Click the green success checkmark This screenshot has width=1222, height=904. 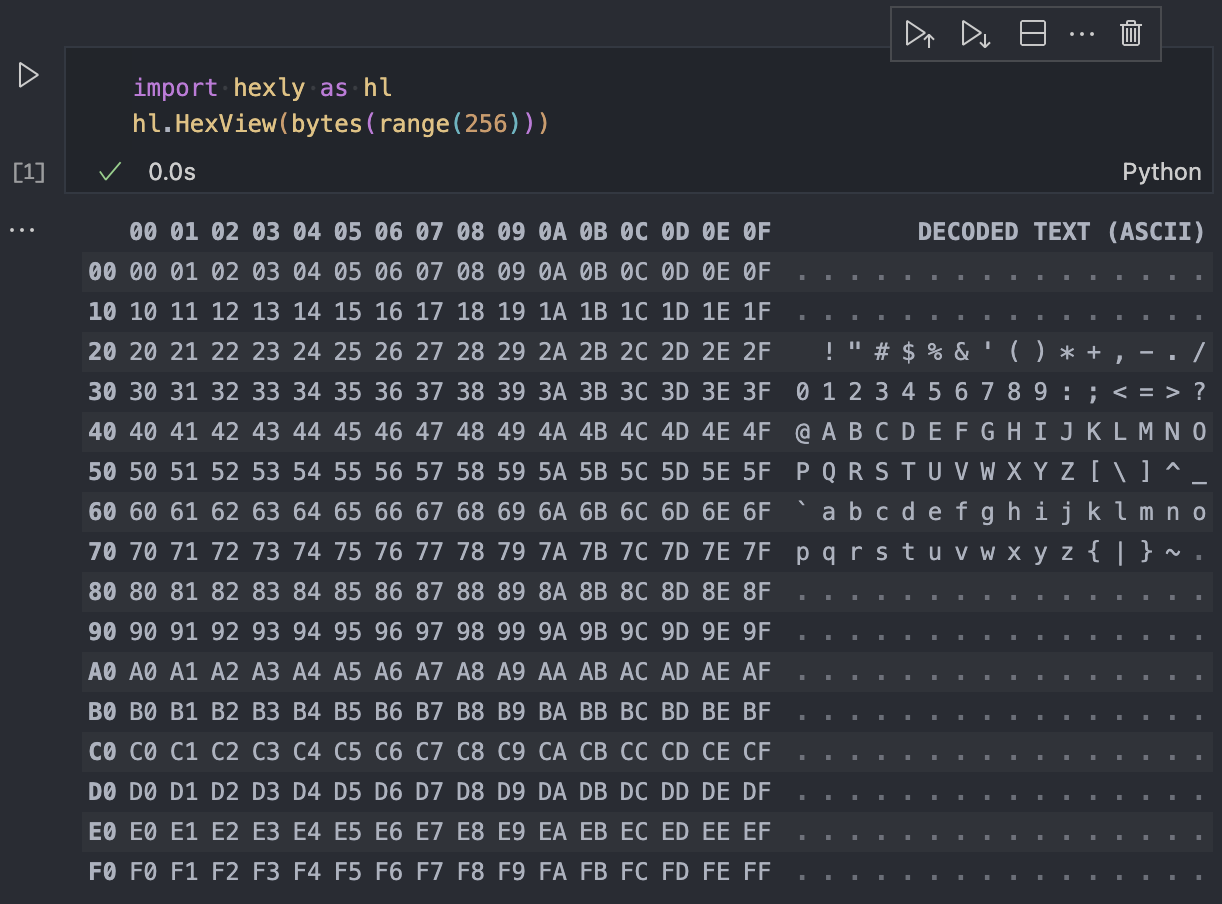click(x=110, y=172)
